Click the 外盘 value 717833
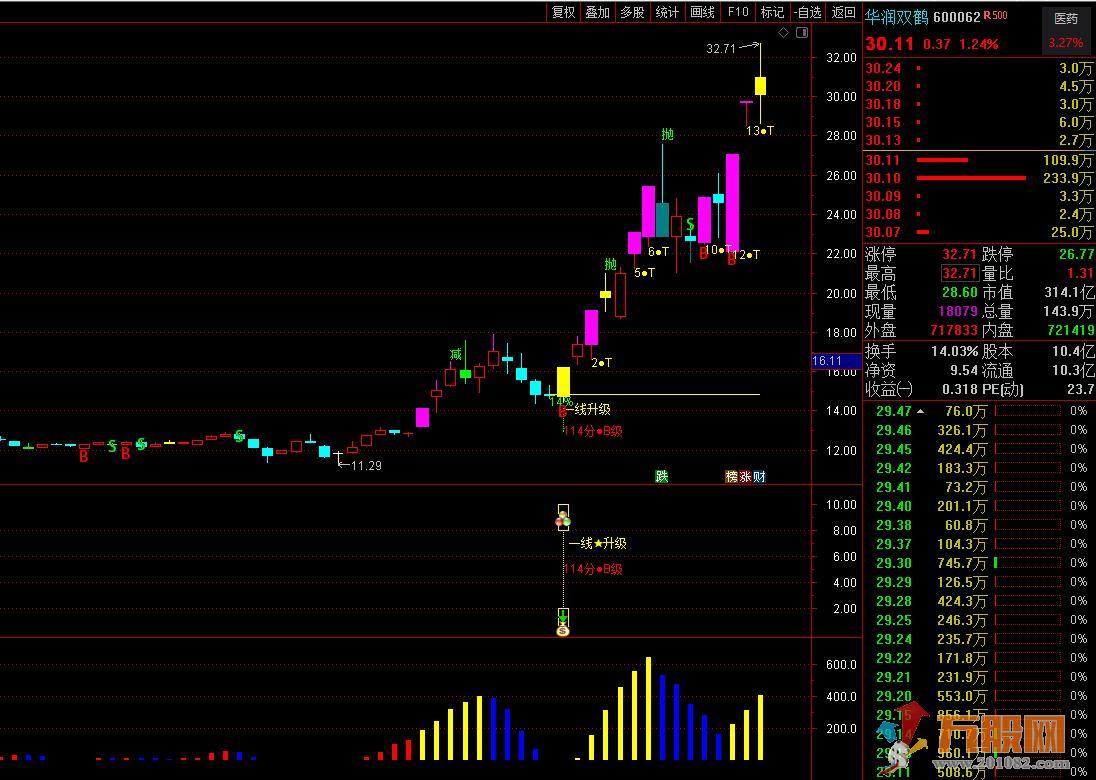The image size is (1096, 780). tap(953, 329)
